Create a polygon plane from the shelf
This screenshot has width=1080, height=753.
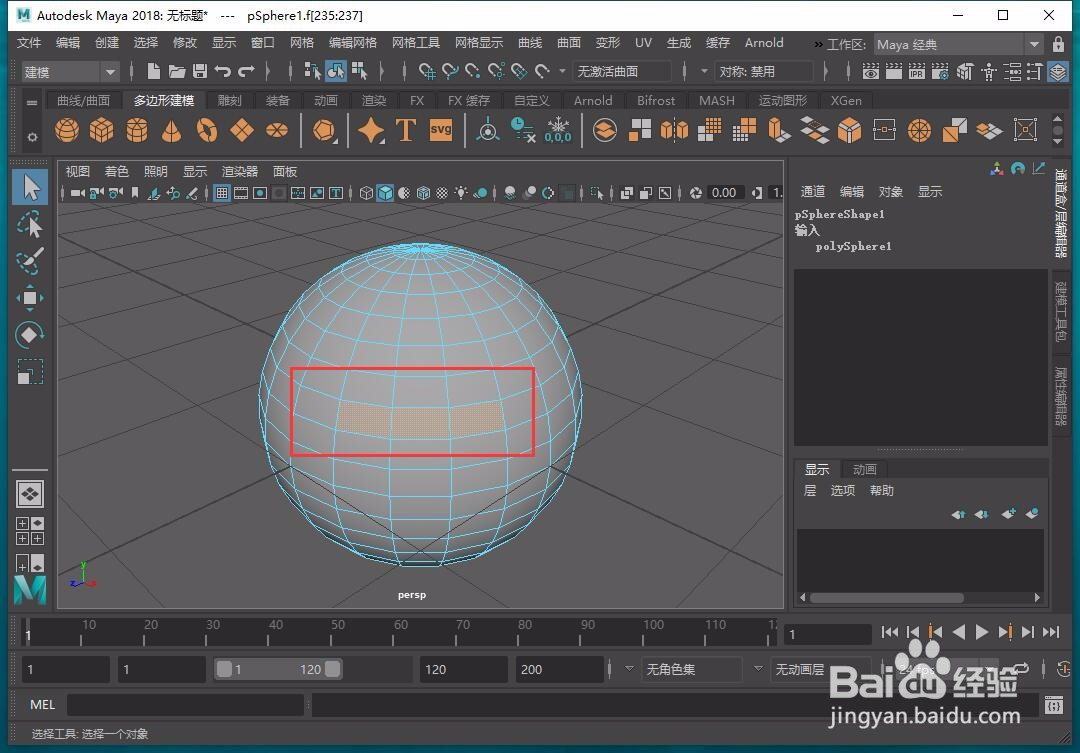point(242,130)
